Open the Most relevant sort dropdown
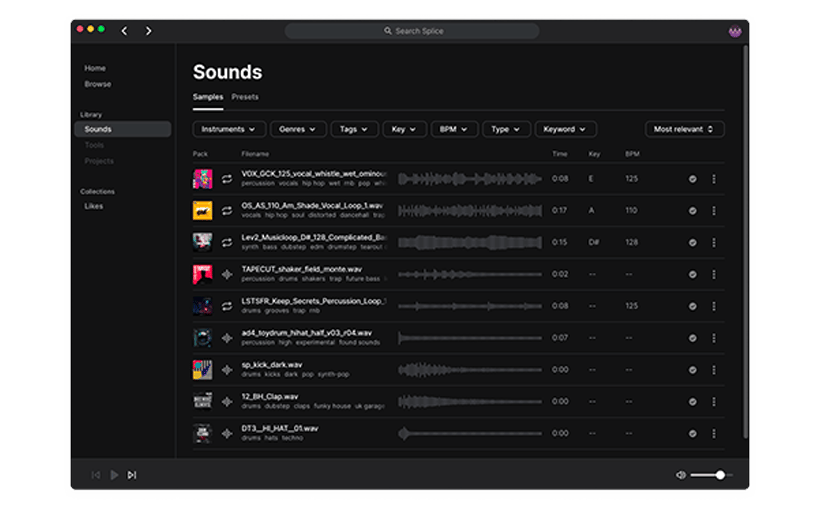This screenshot has width=821, height=510. click(x=684, y=129)
